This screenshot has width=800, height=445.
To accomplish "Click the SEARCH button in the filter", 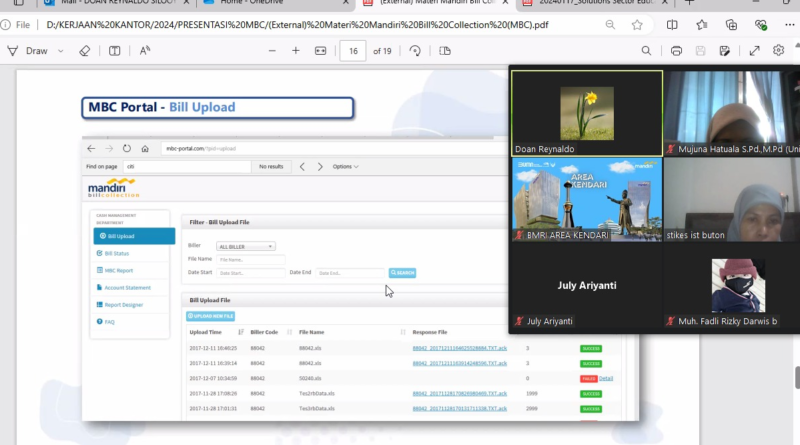I will point(402,272).
